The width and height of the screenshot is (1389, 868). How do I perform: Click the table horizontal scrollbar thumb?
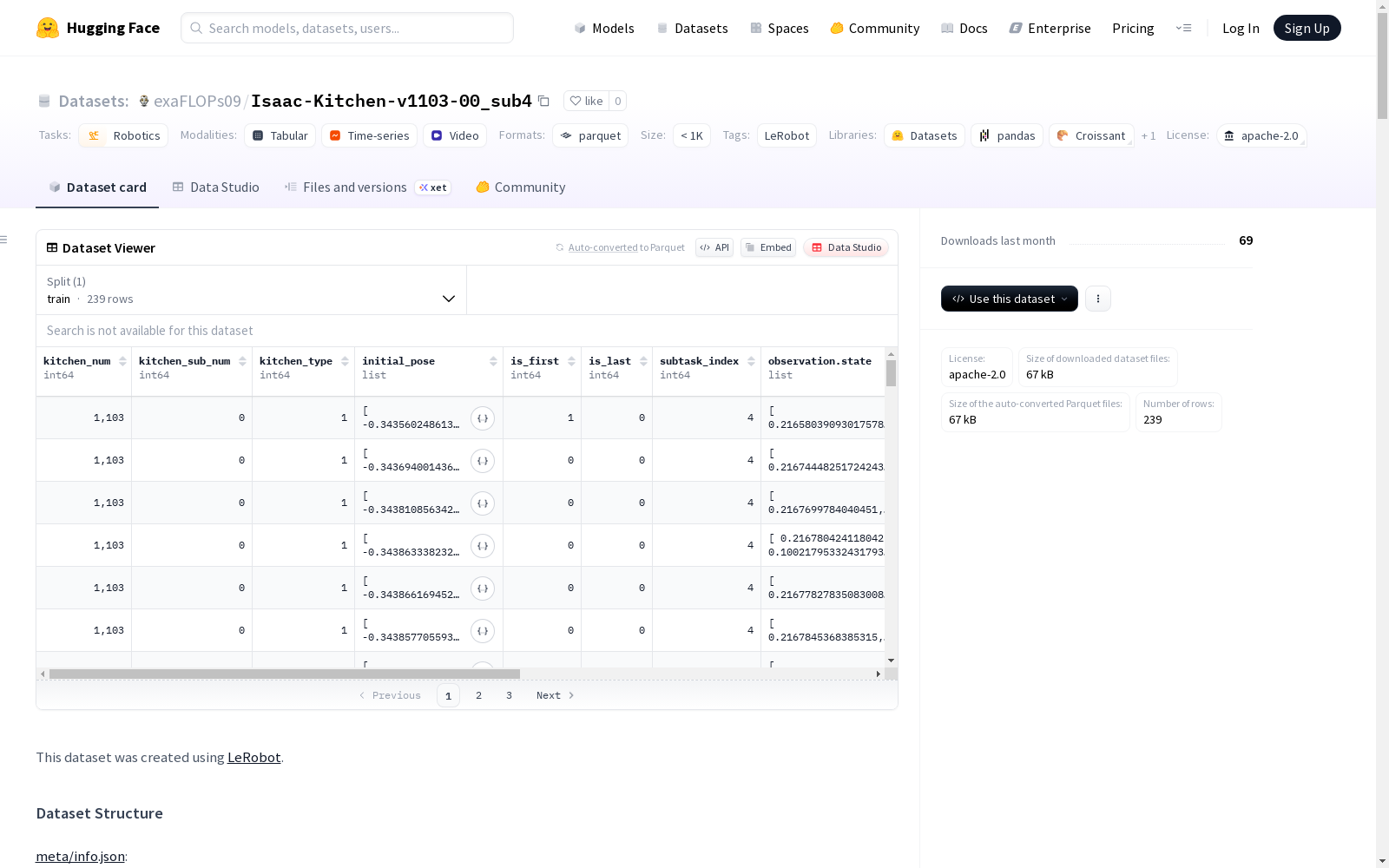tap(285, 674)
